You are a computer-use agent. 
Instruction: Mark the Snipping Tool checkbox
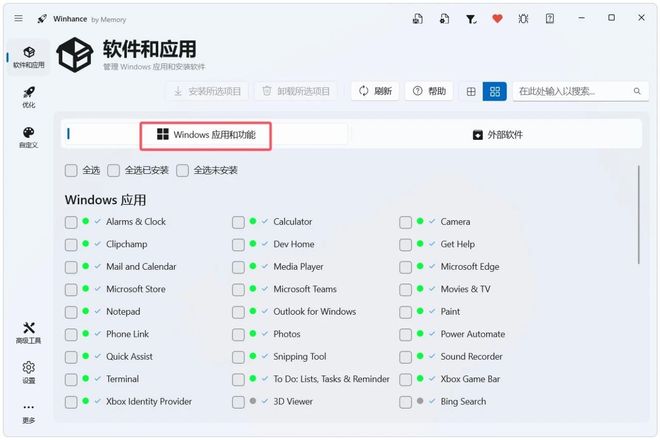pos(238,357)
